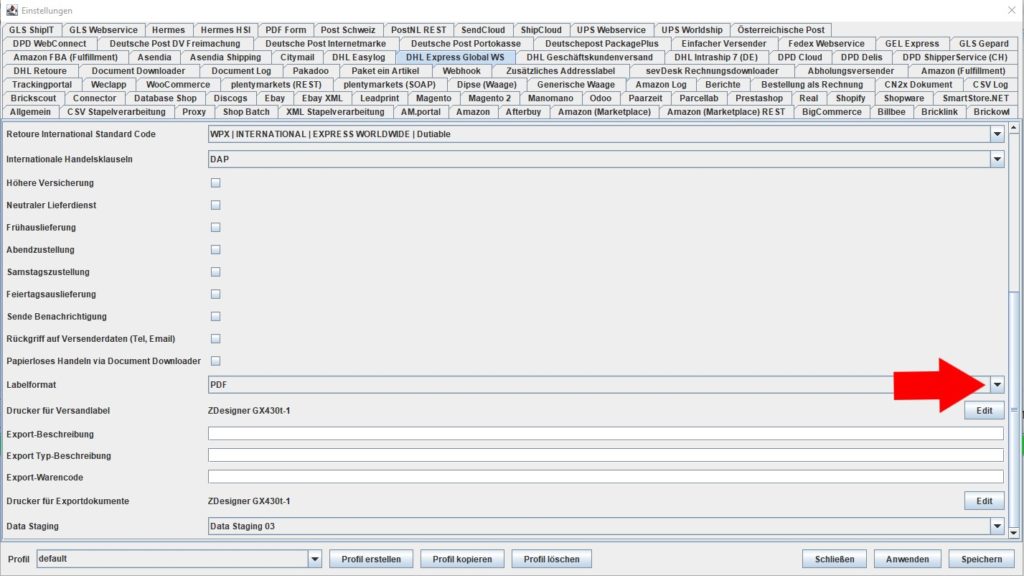Image resolution: width=1024 pixels, height=576 pixels.
Task: Toggle Neutraler Lieferdienst checkbox
Action: pyautogui.click(x=216, y=205)
